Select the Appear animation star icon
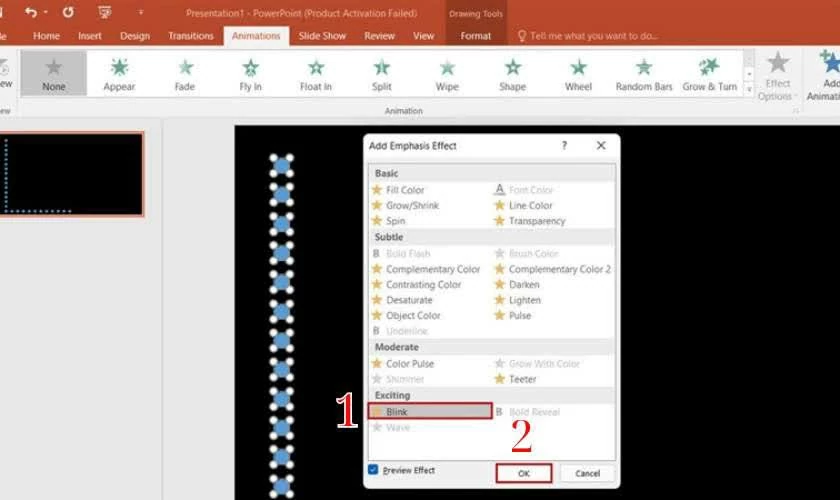840x500 pixels. coord(119,68)
